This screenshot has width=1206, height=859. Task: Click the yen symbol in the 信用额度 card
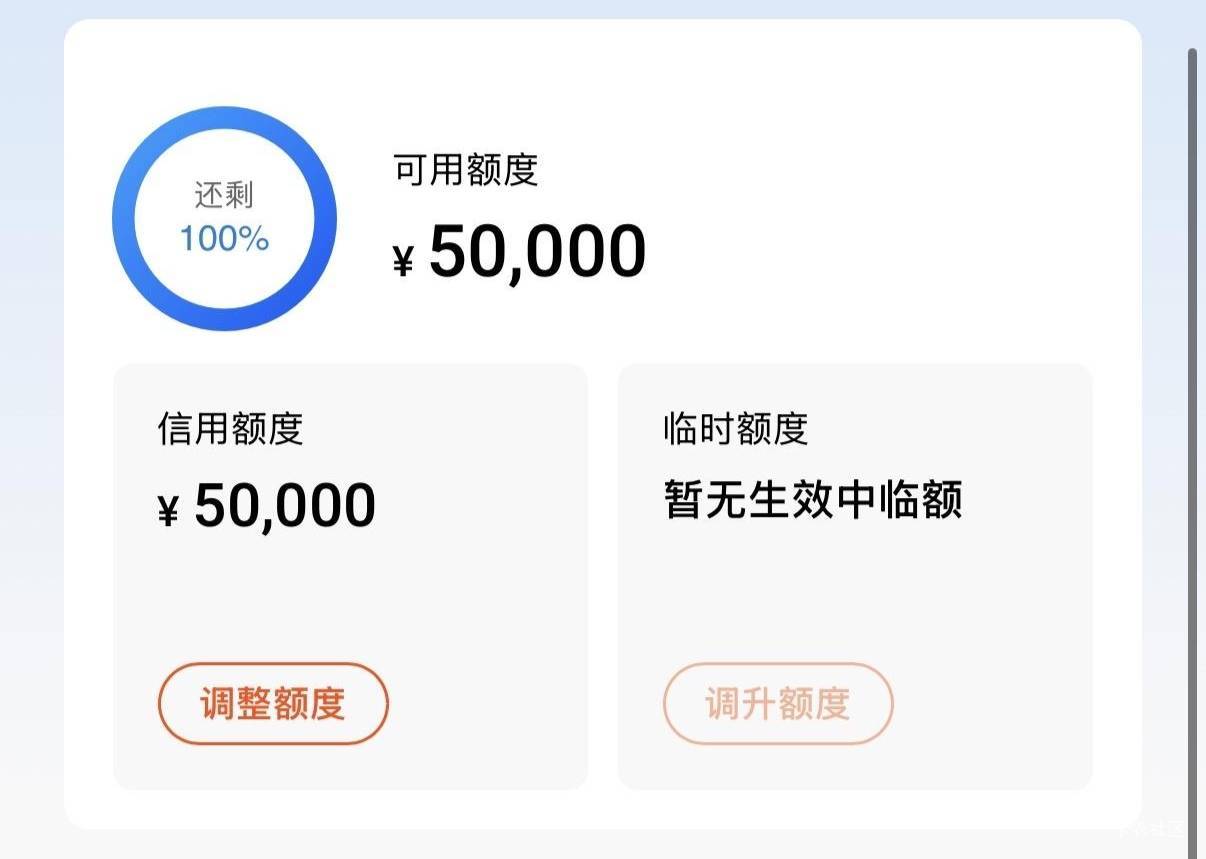coord(168,513)
